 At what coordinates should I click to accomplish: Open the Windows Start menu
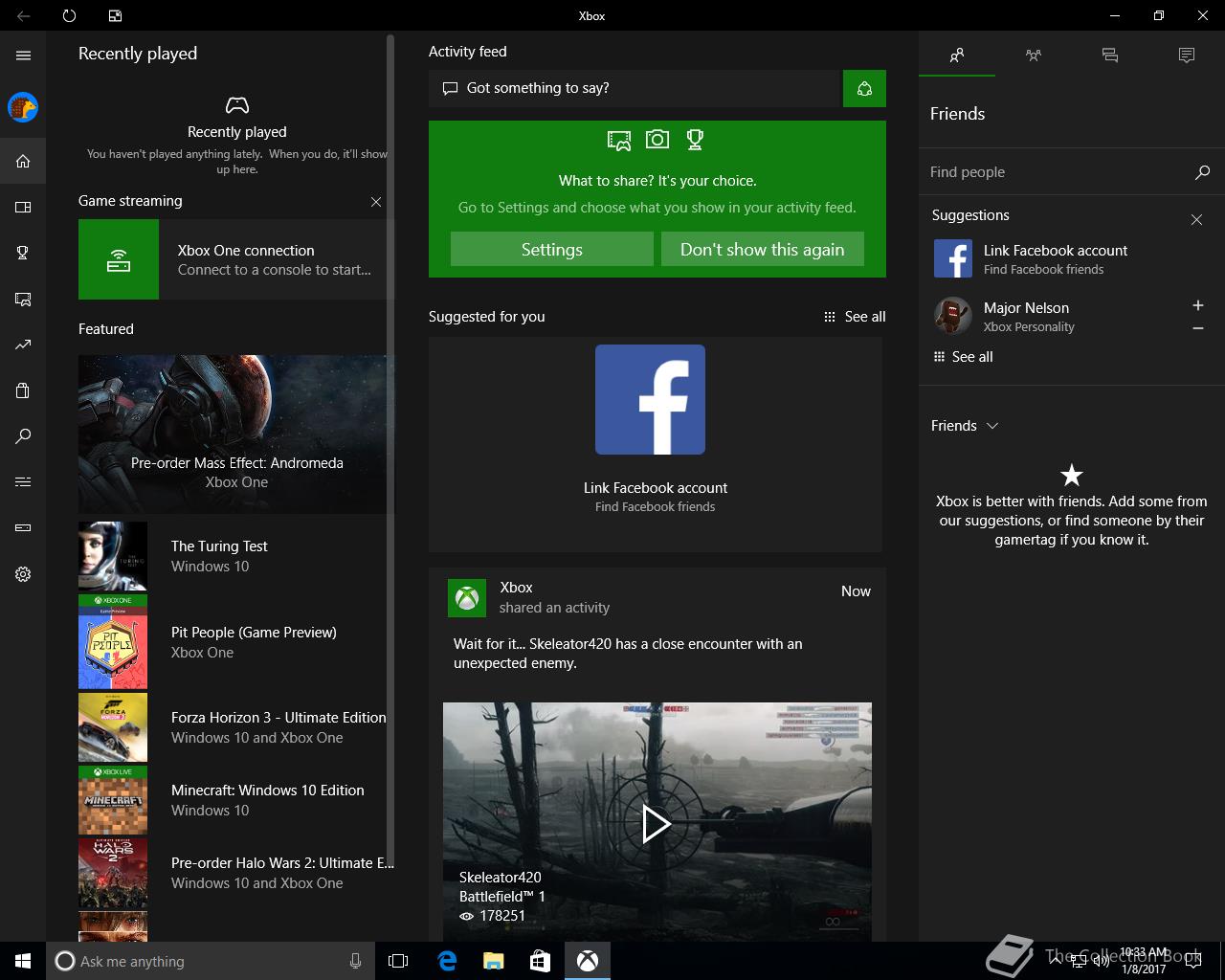23,961
